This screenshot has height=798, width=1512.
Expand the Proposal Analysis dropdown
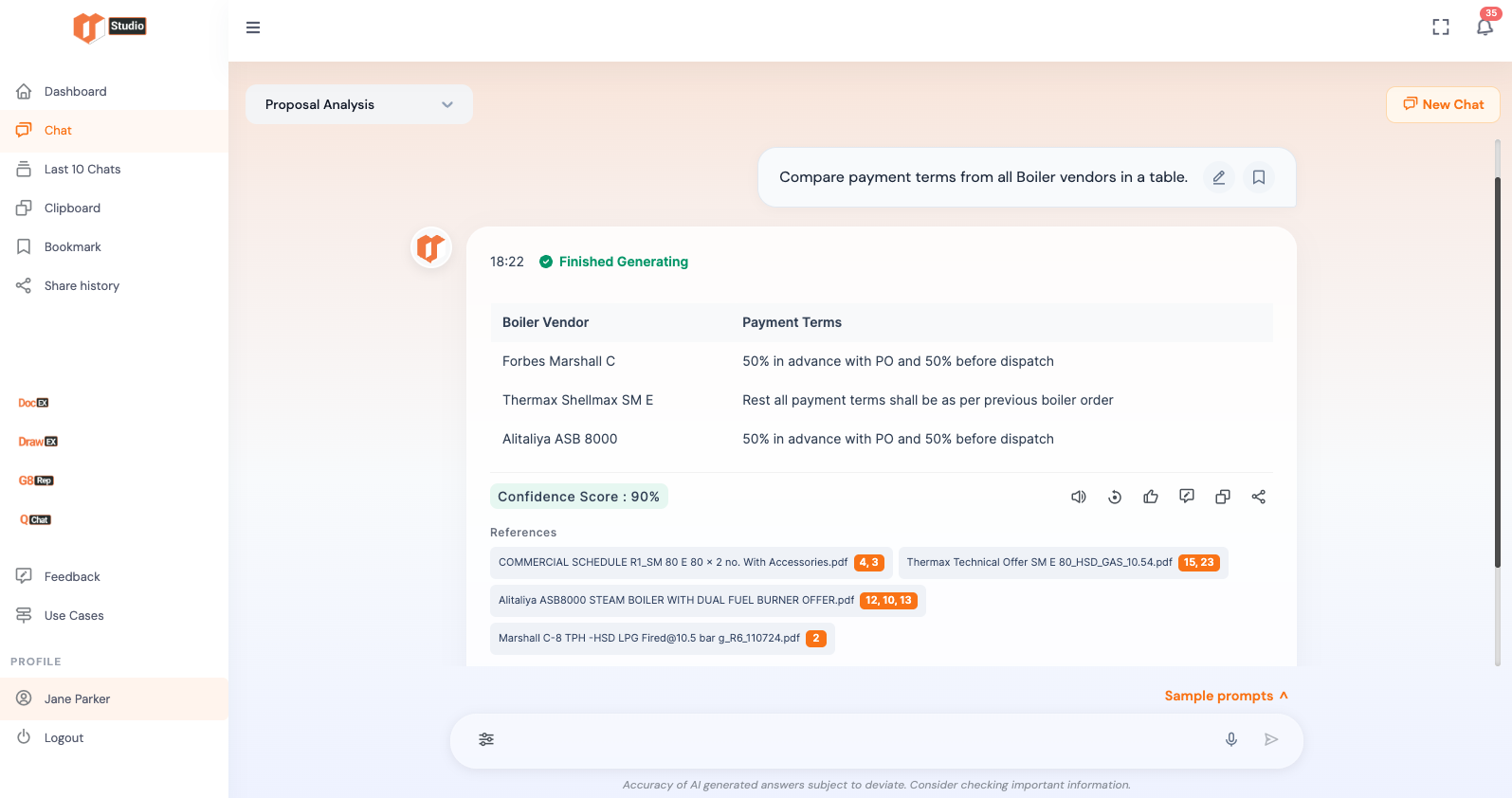(x=359, y=104)
